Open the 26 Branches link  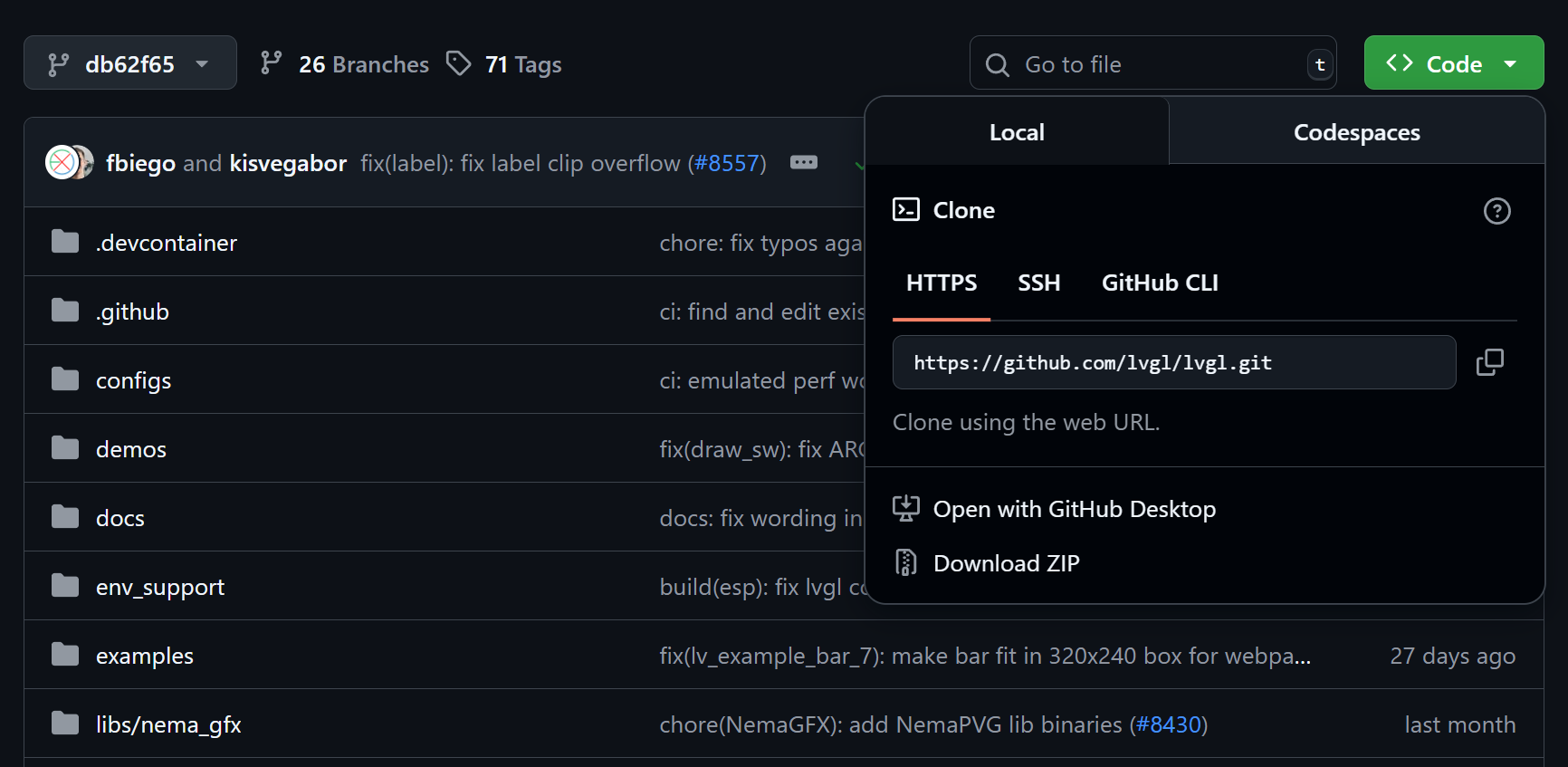point(344,64)
